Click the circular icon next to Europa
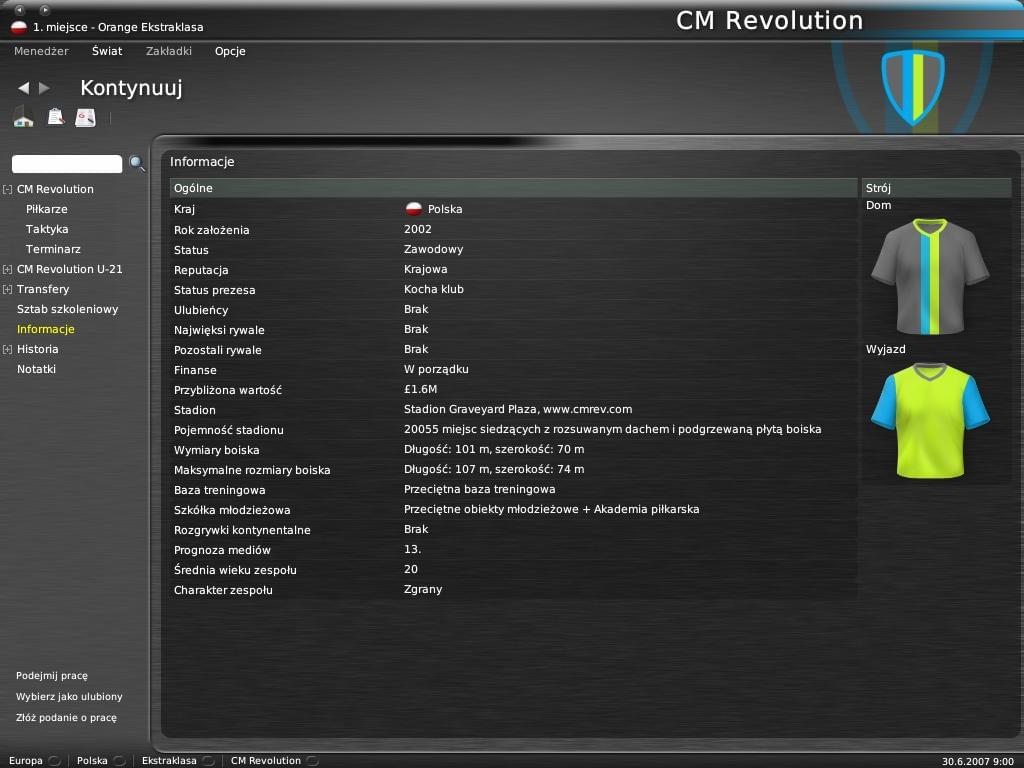Screen dimensions: 1024x768 click(x=55, y=761)
